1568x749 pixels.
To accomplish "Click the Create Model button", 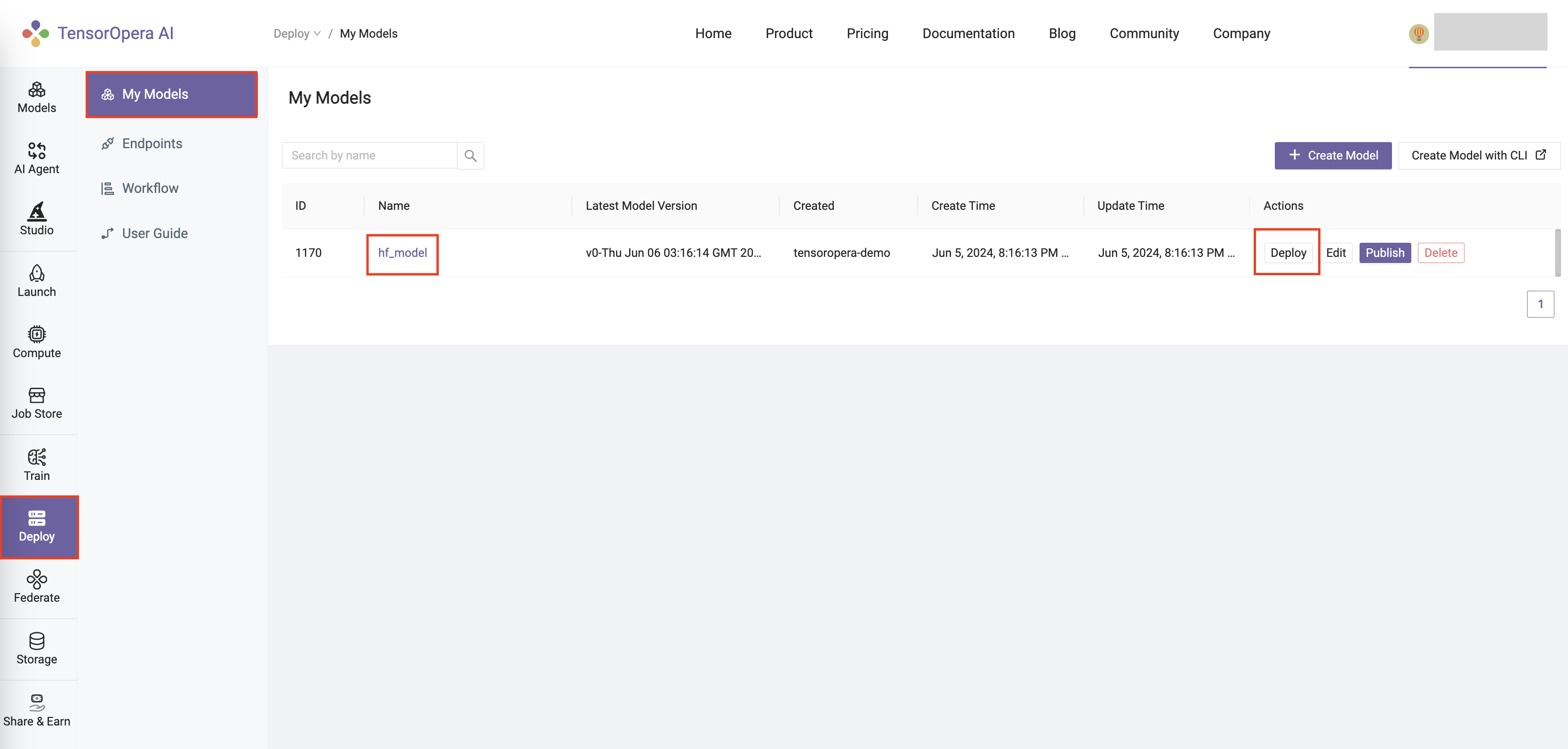I will tap(1332, 156).
